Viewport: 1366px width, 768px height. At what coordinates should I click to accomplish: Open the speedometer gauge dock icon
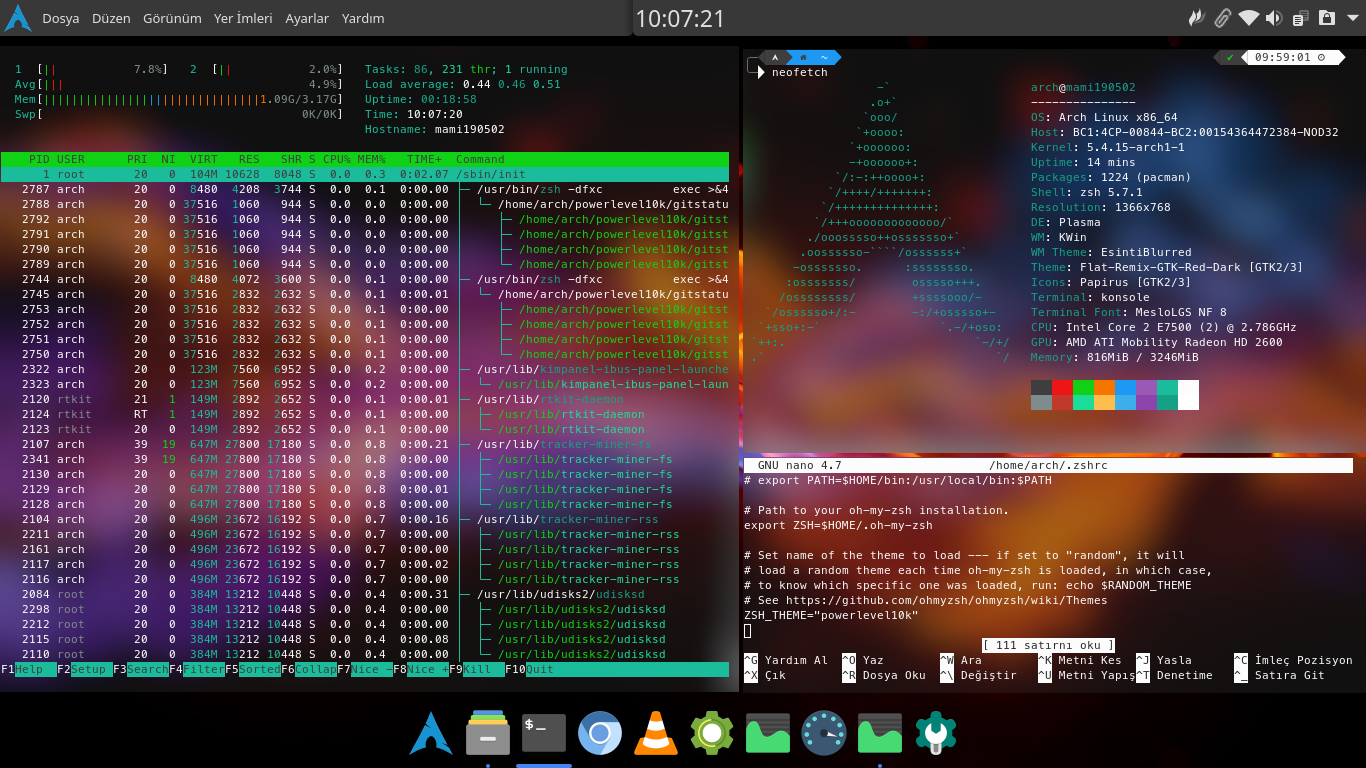click(825, 733)
